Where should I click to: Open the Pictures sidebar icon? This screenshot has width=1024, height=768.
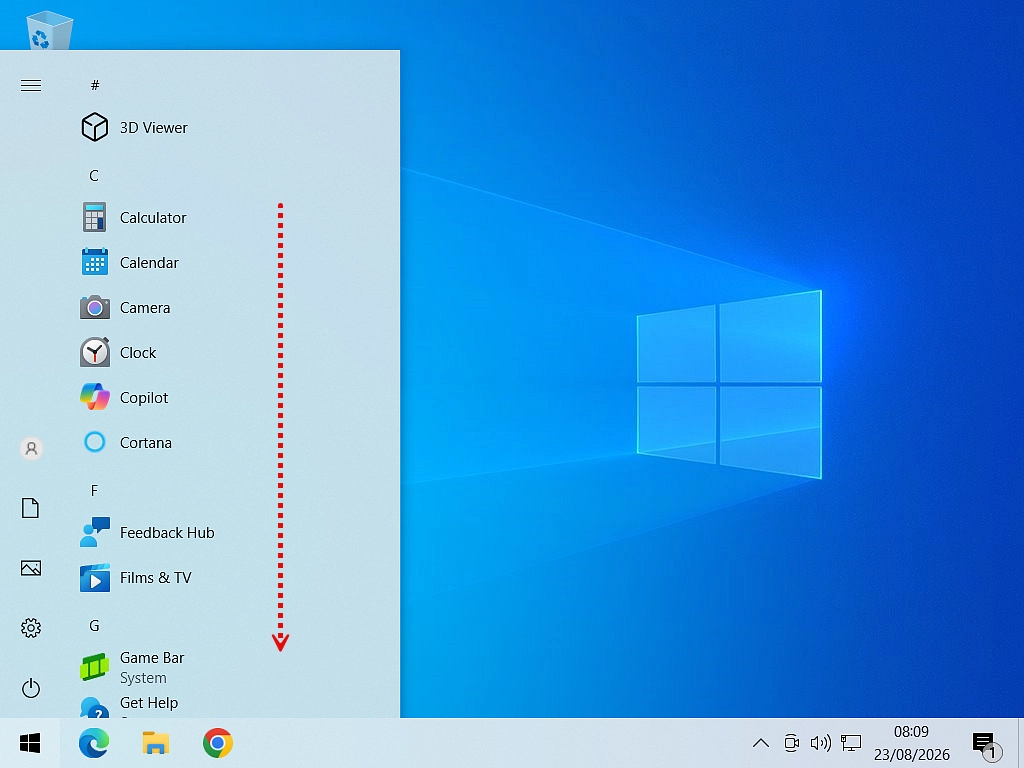[31, 568]
